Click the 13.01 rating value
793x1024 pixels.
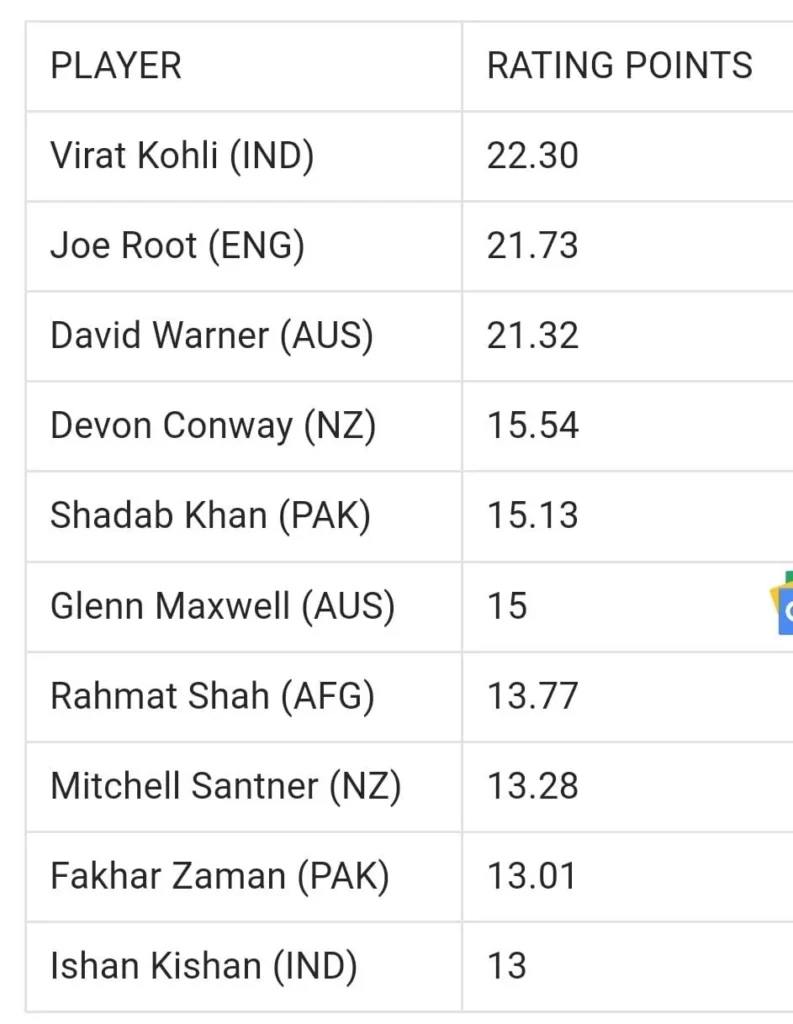click(x=531, y=876)
